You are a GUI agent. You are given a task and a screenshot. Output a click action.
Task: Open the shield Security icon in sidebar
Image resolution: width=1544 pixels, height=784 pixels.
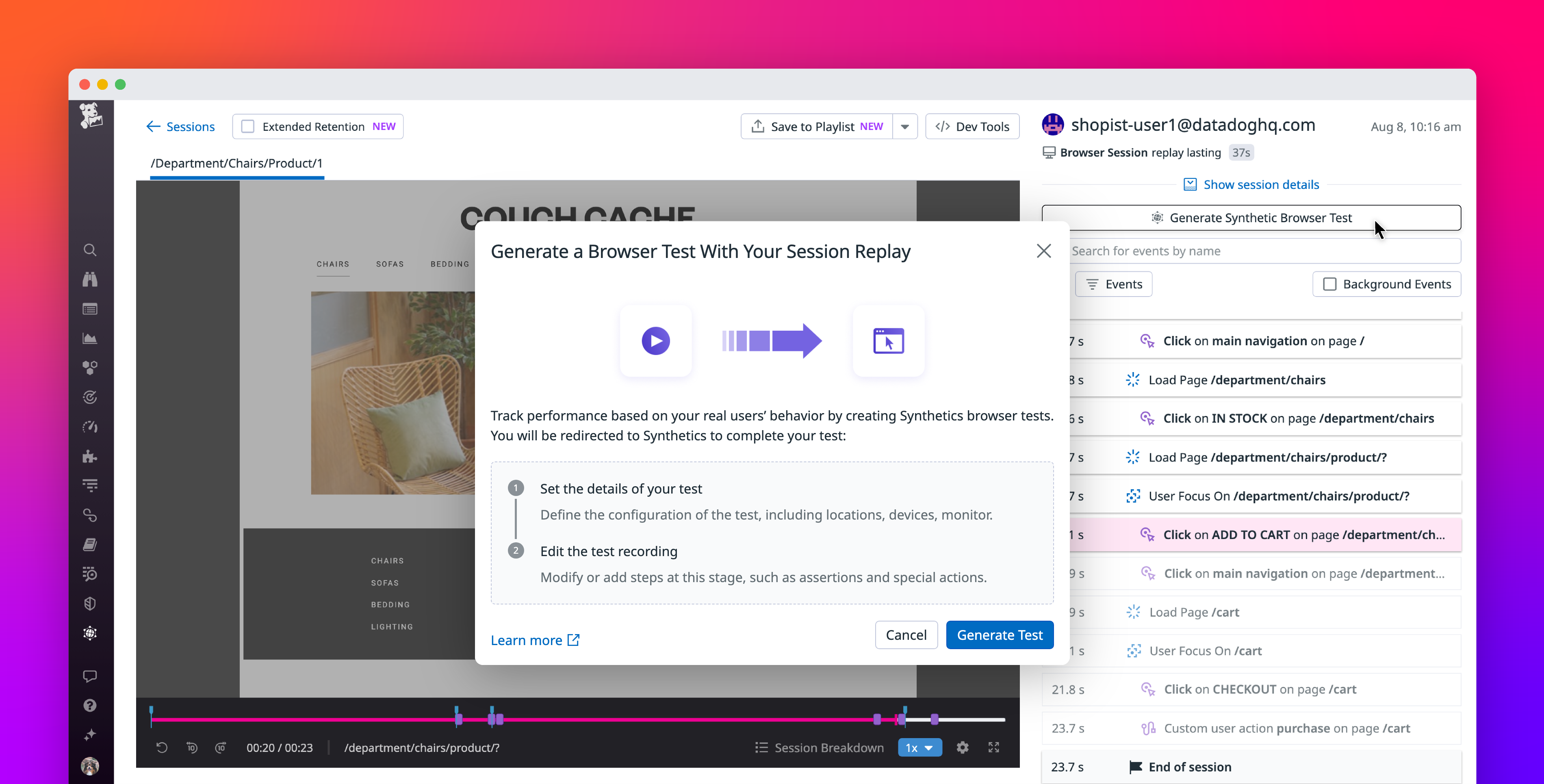(90, 603)
